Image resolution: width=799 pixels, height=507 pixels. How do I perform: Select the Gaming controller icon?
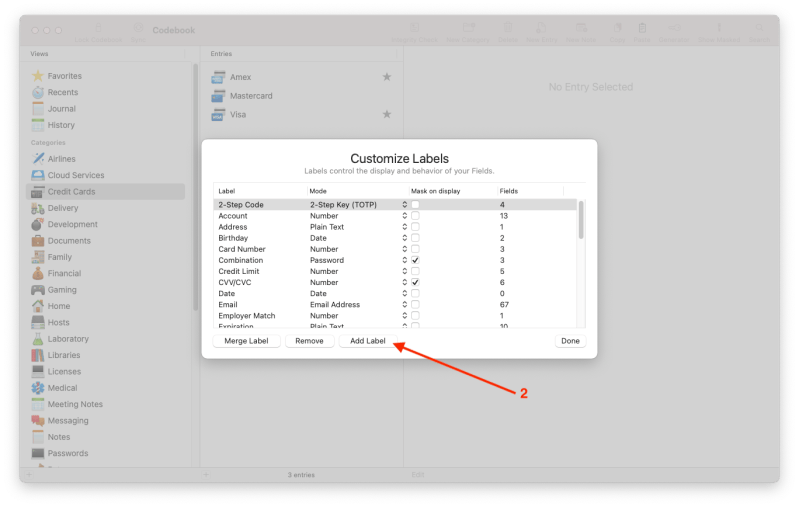[x=38, y=289]
